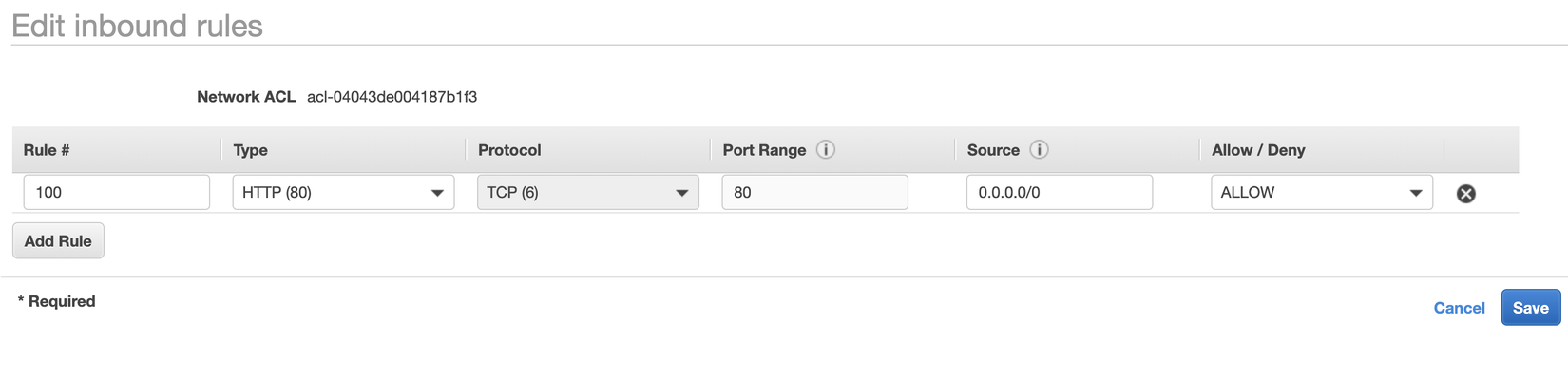Click the Edit inbound rules heading
1568x381 pixels.
[x=137, y=26]
